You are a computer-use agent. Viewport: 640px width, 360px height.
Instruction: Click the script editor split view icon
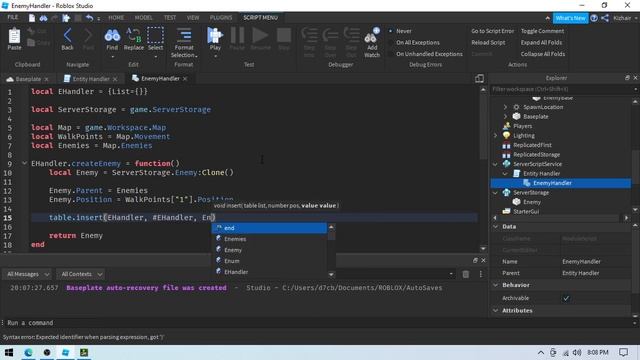[x=480, y=78]
